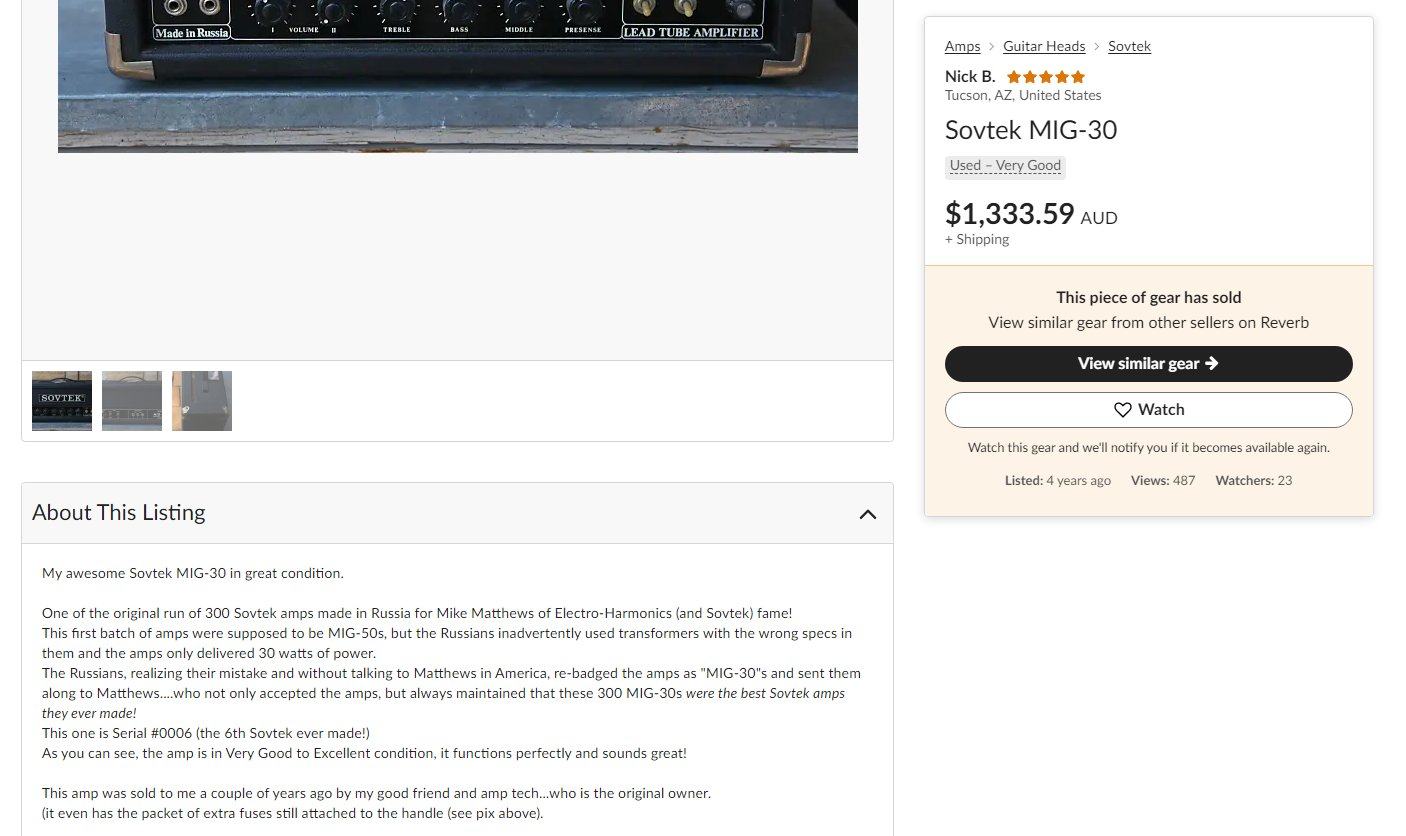Collapse the About This Listing section

[867, 514]
